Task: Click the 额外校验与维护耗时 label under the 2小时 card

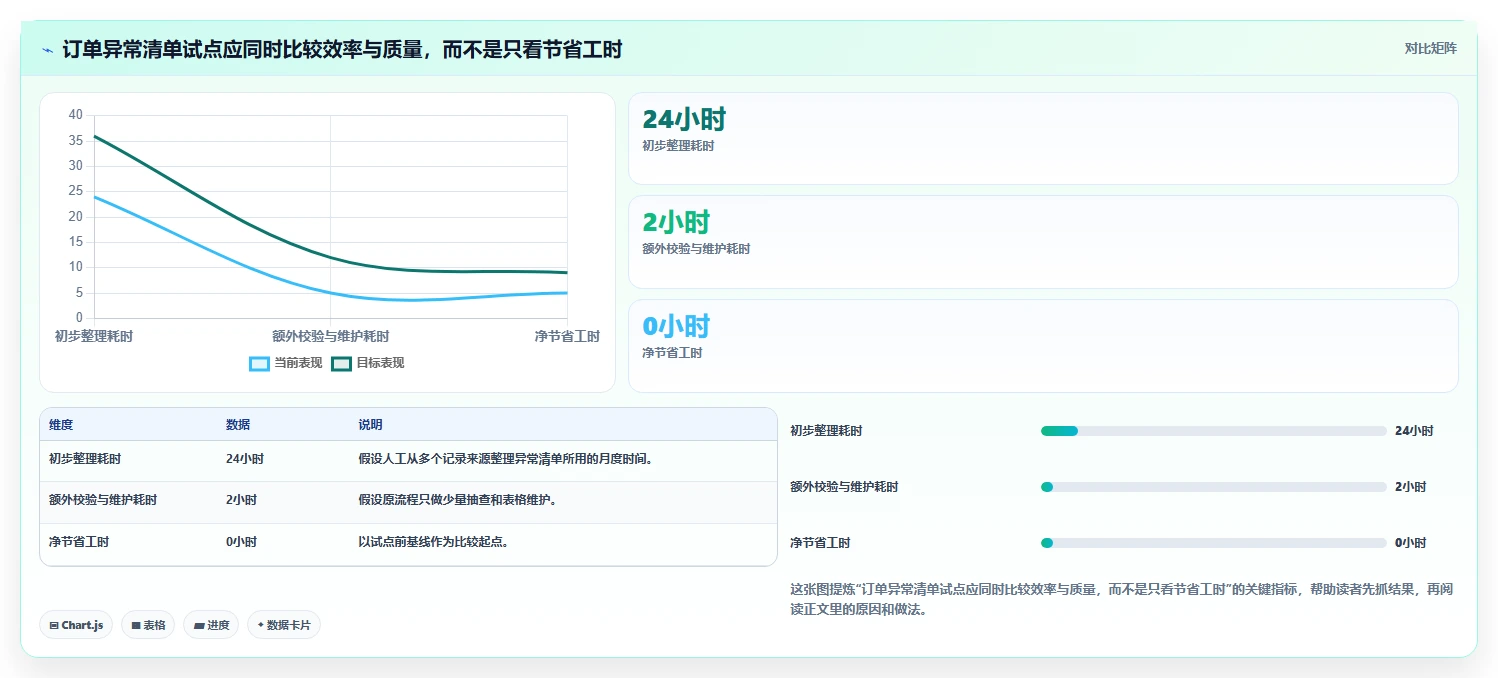Action: click(x=696, y=249)
